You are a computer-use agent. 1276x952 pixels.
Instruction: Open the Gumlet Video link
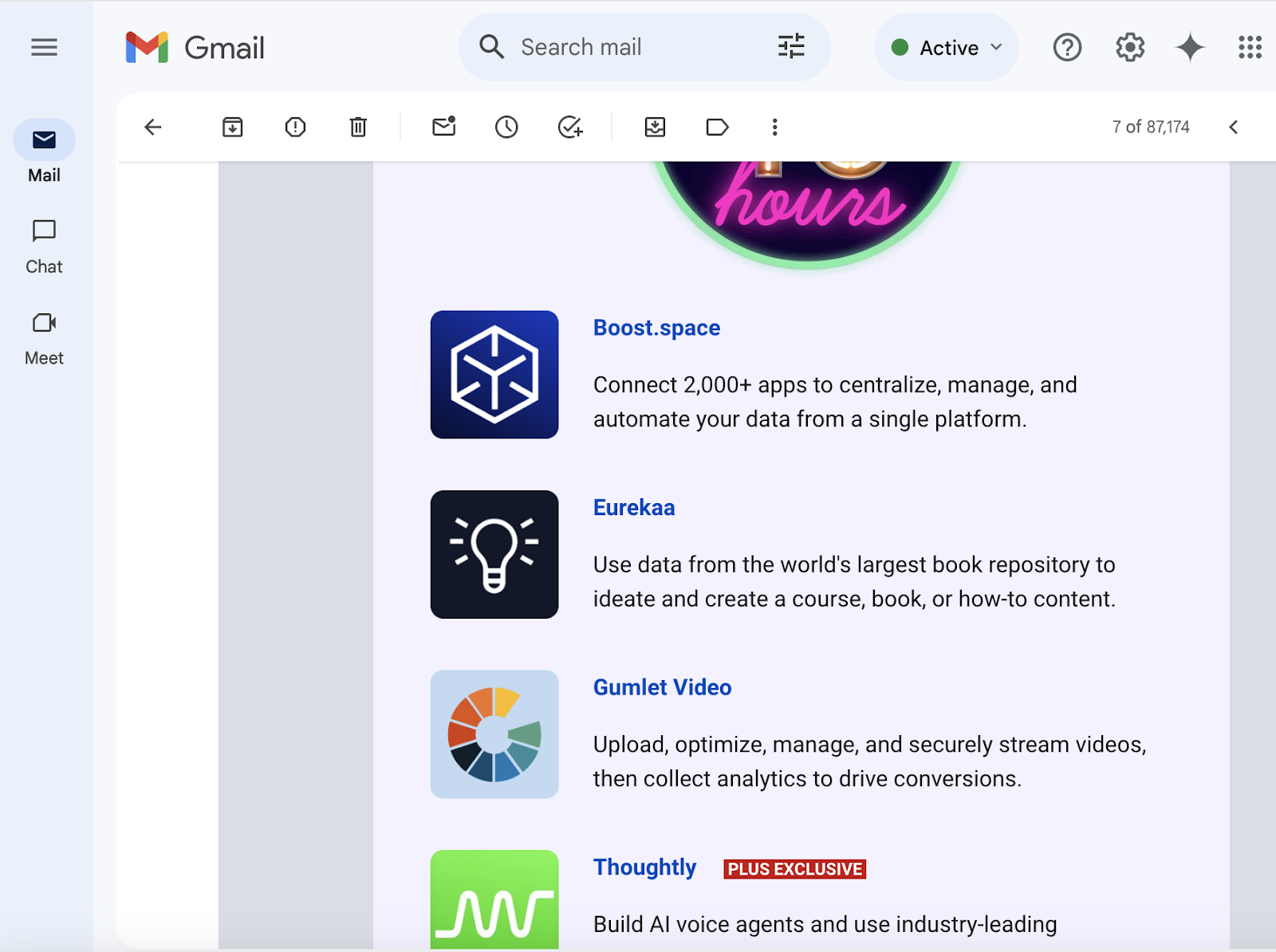click(662, 687)
